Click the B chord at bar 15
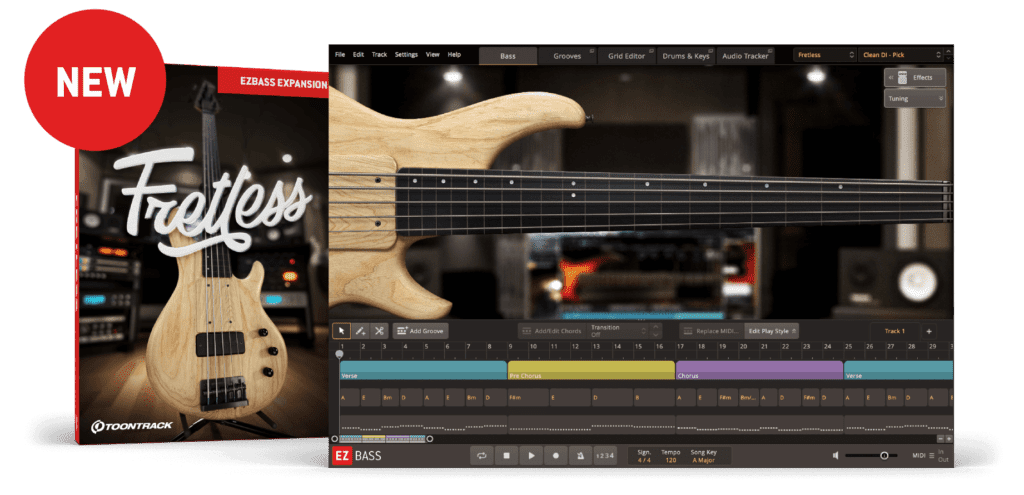Image resolution: width=1024 pixels, height=495 pixels. click(654, 397)
